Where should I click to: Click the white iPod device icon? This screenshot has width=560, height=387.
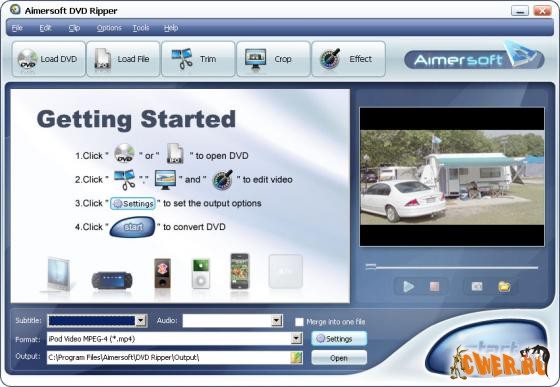tap(201, 274)
